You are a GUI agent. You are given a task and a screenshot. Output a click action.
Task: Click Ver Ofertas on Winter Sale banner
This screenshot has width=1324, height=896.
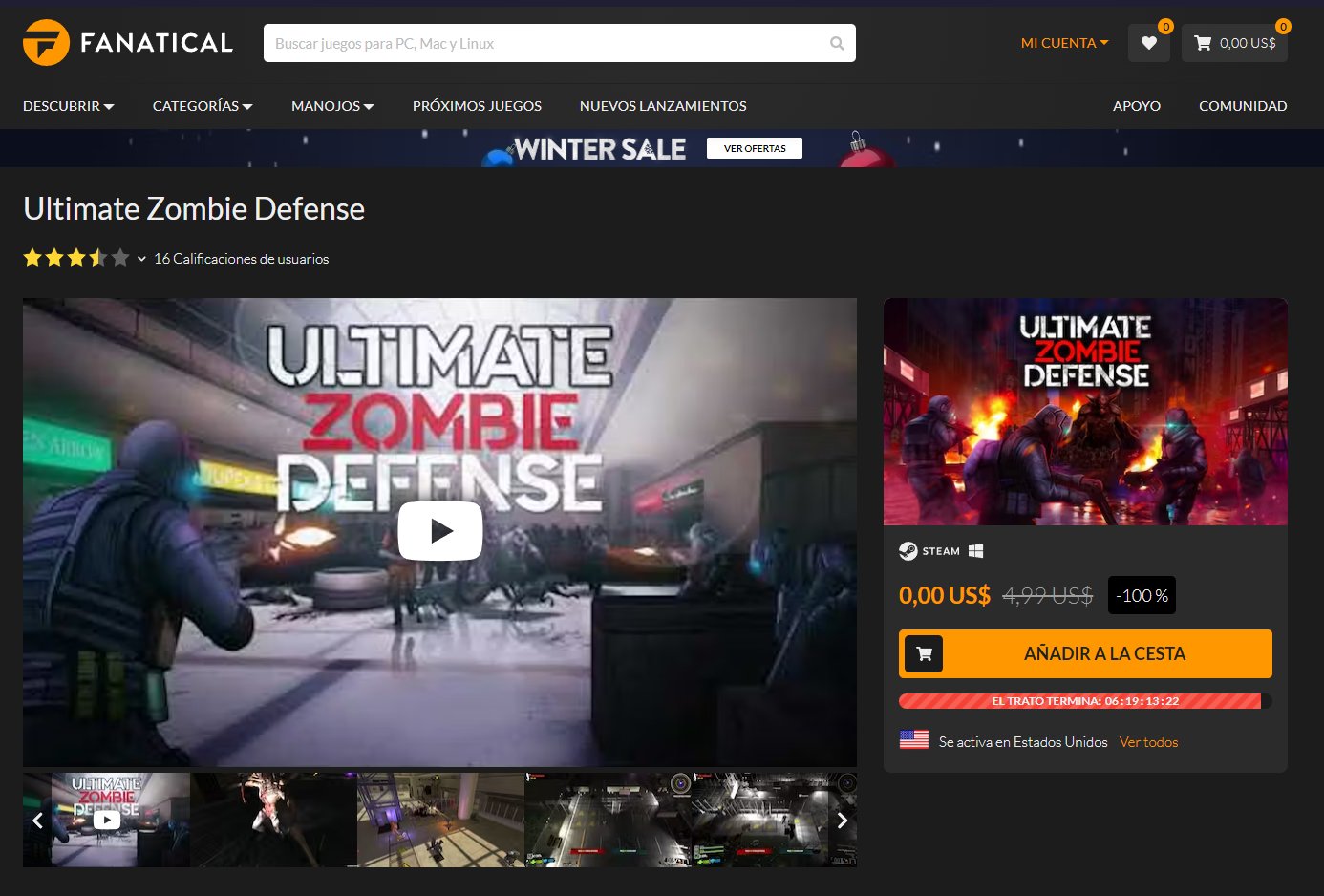click(755, 148)
